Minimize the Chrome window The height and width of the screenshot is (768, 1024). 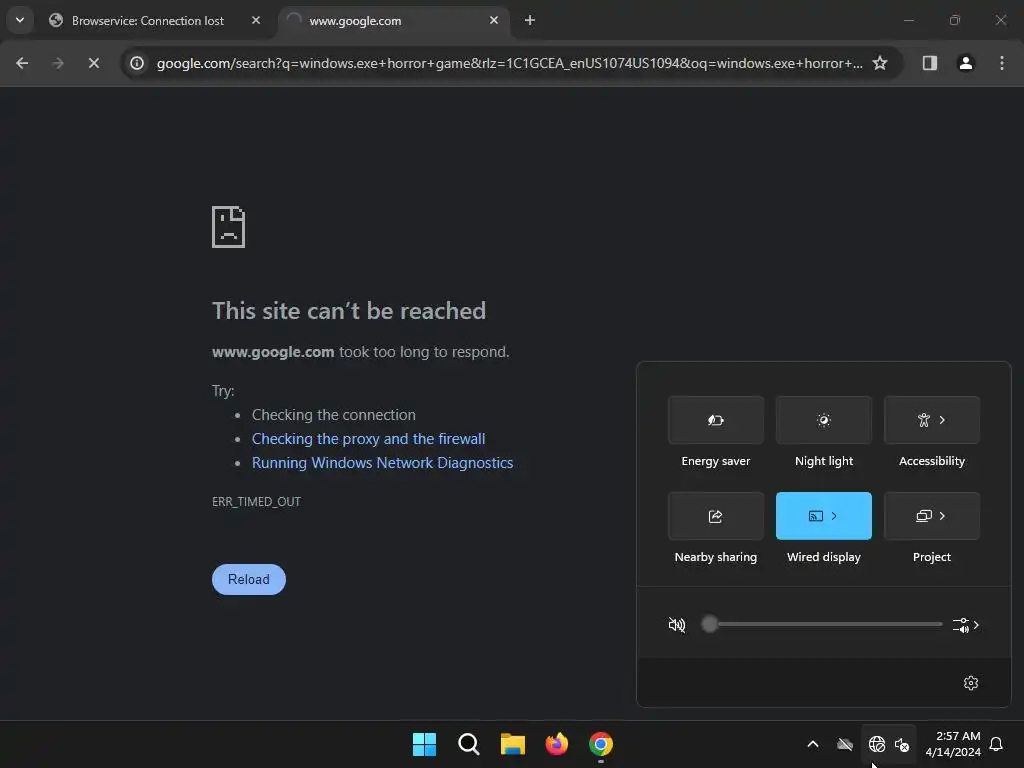pos(908,20)
